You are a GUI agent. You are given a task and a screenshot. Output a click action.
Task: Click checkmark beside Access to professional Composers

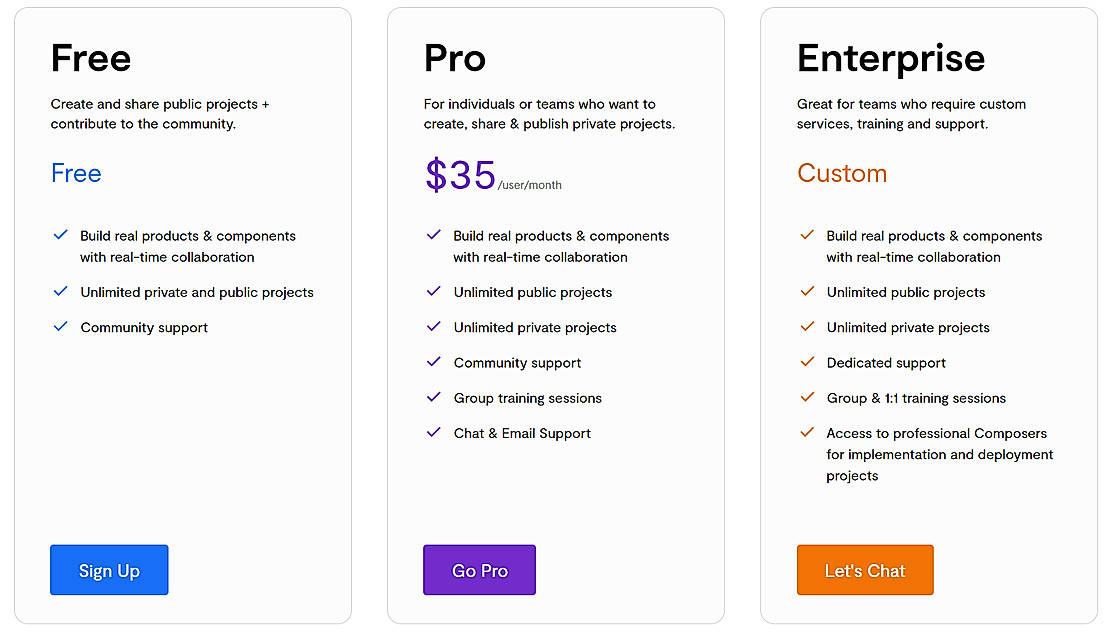[x=807, y=432]
